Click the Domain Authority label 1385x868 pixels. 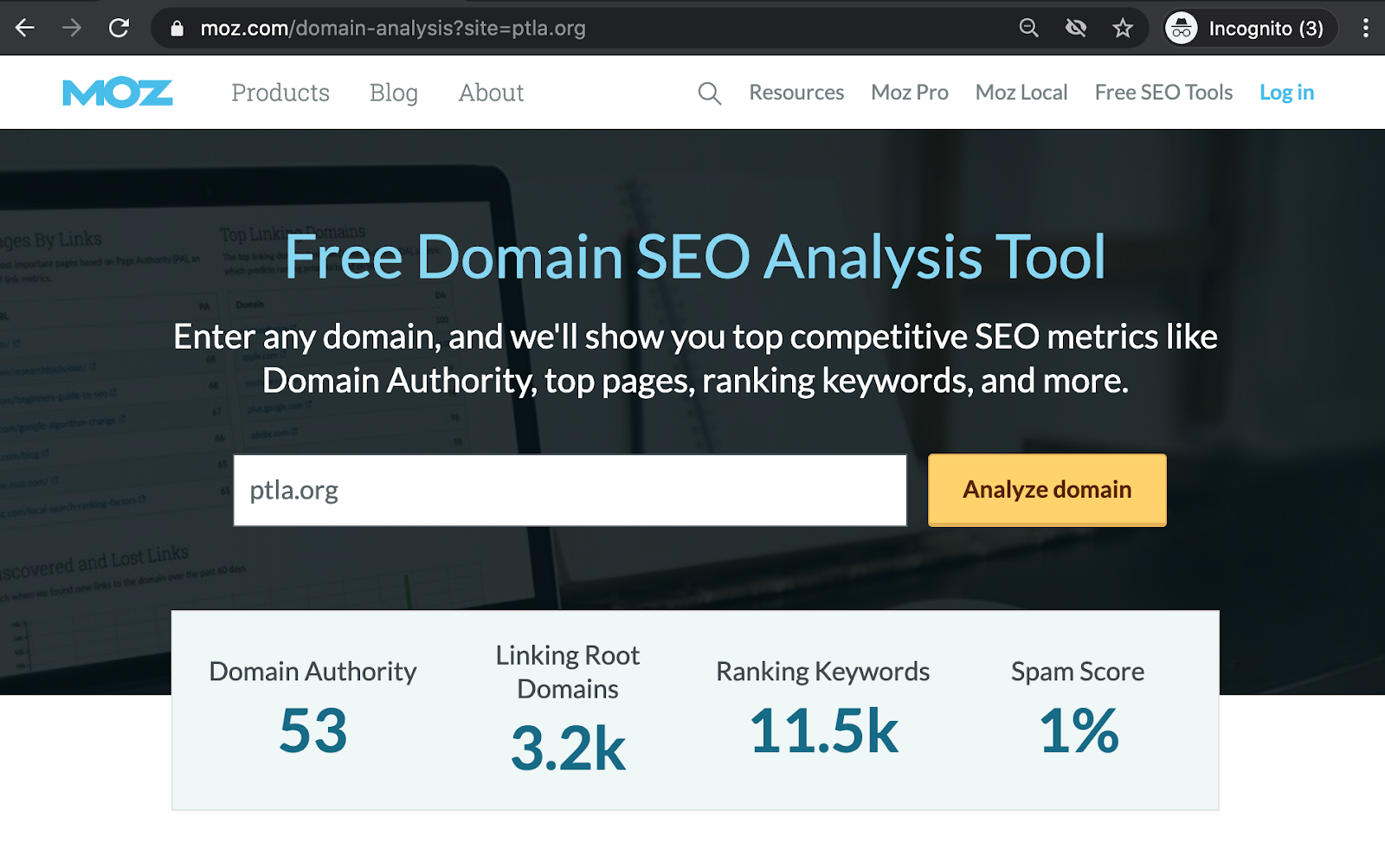coord(313,672)
